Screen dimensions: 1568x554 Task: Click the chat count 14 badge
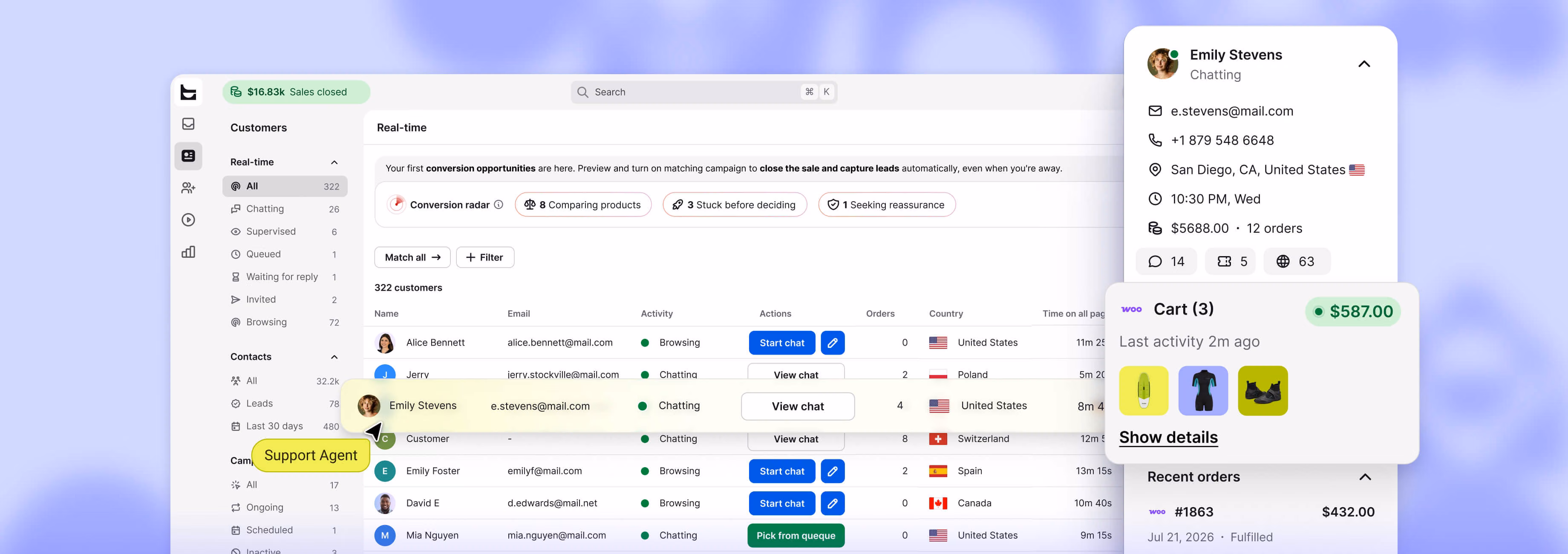[x=1166, y=261]
